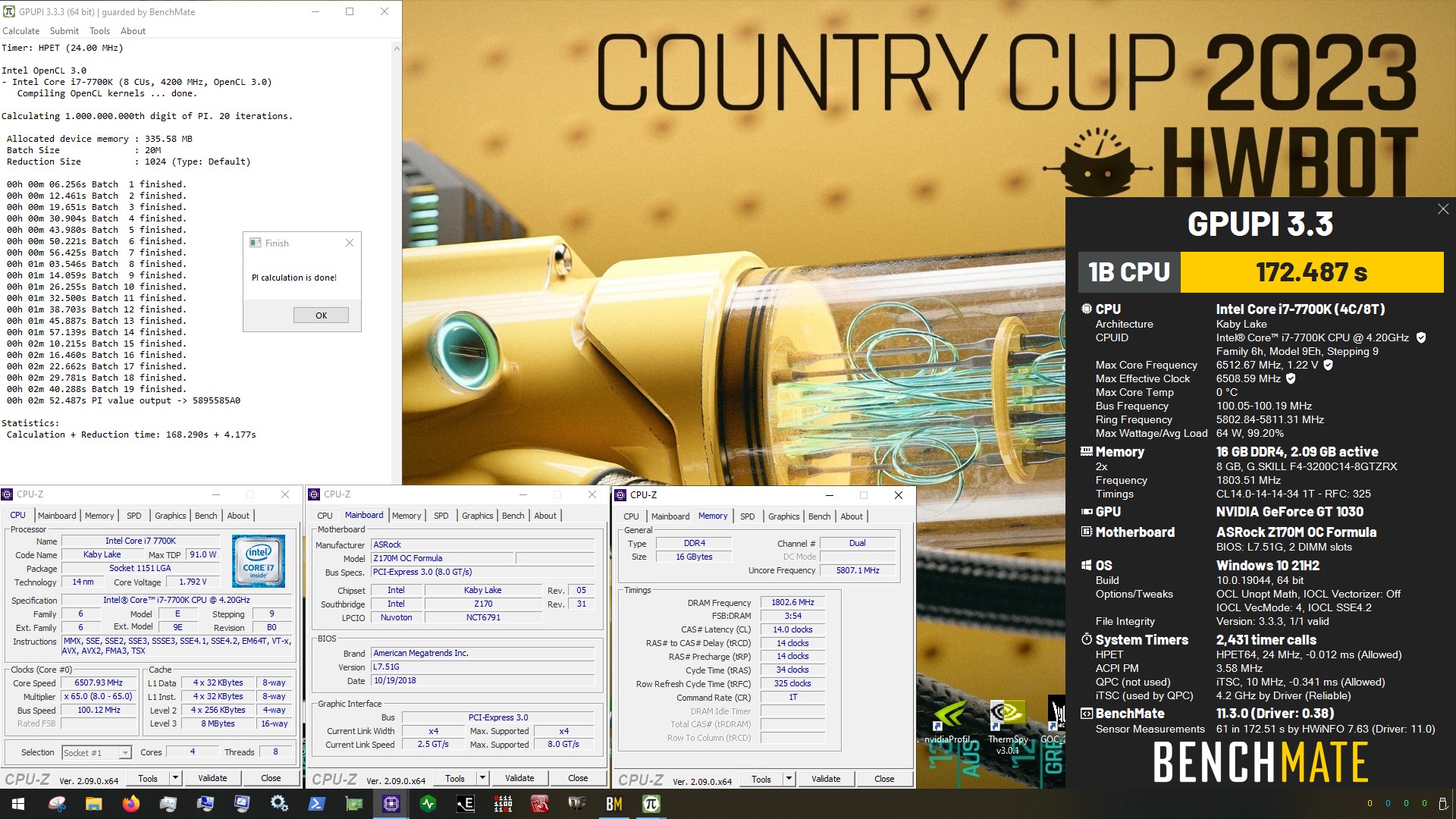Select Bench tab in the Memory CPU-Z window
The height and width of the screenshot is (819, 1456).
(x=819, y=516)
